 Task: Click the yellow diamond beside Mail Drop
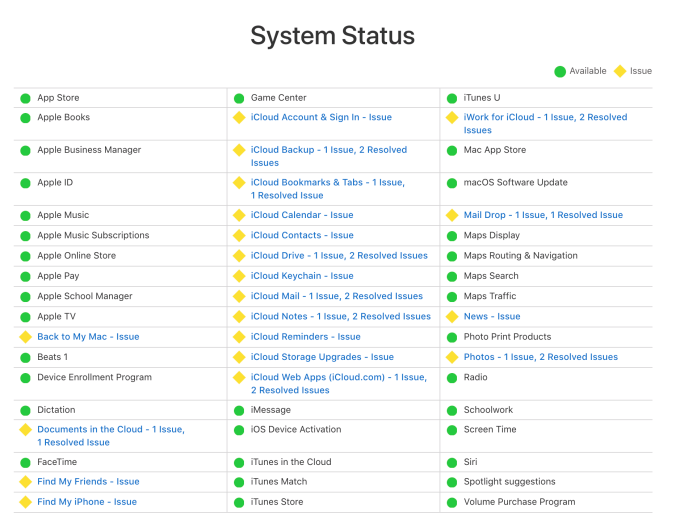pos(452,215)
